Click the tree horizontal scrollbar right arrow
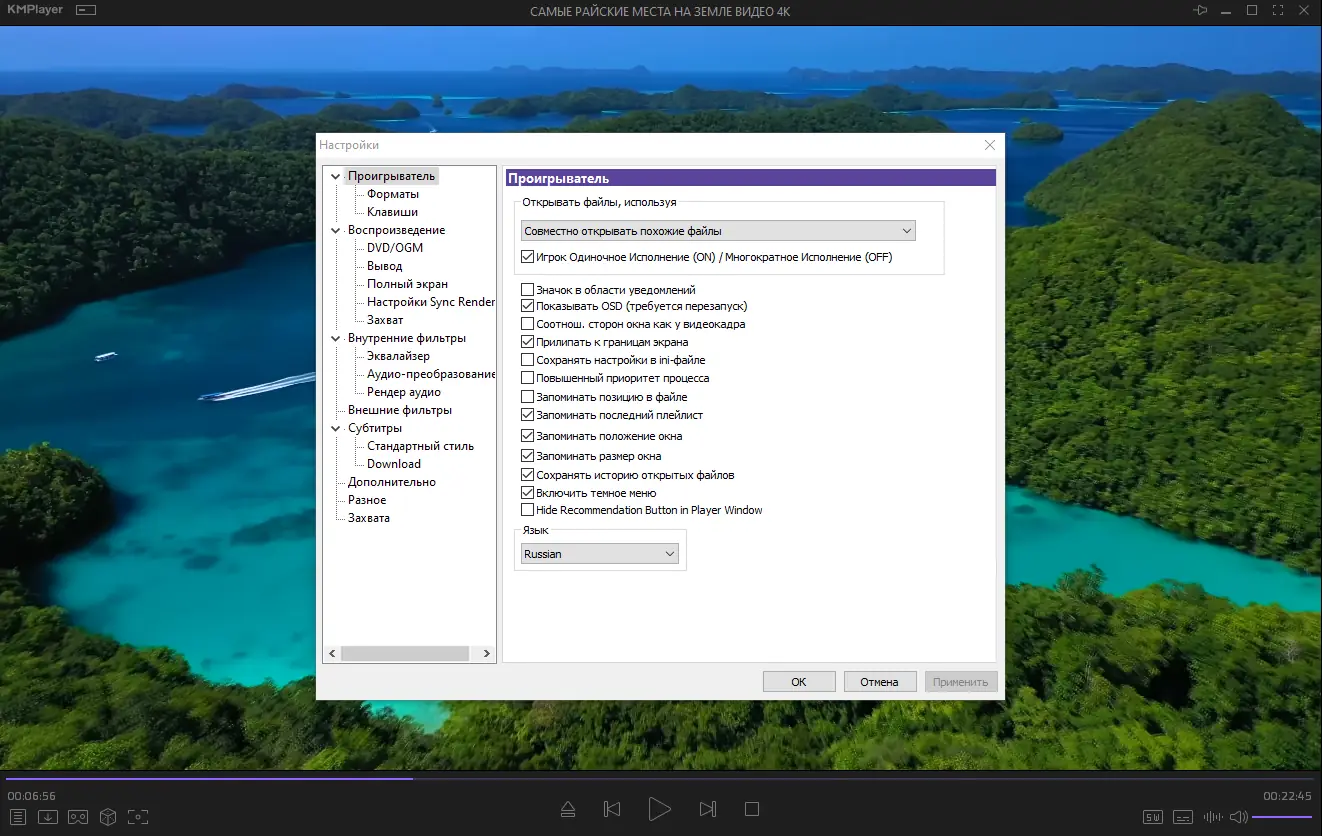 (x=486, y=653)
